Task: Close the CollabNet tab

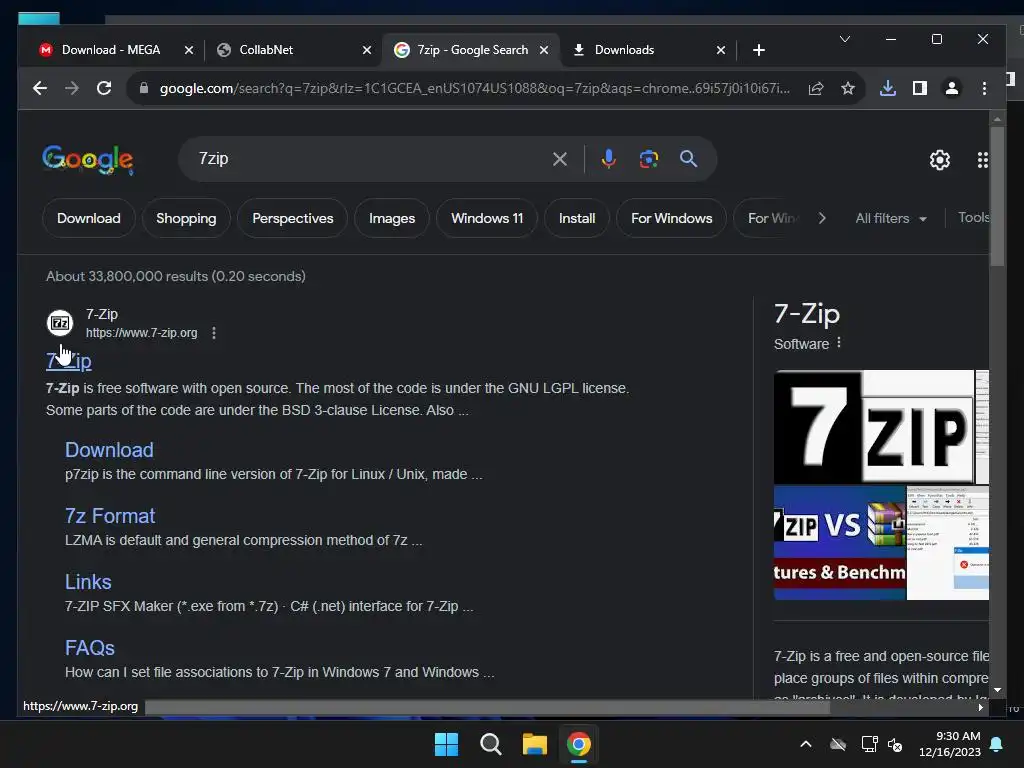Action: point(367,50)
